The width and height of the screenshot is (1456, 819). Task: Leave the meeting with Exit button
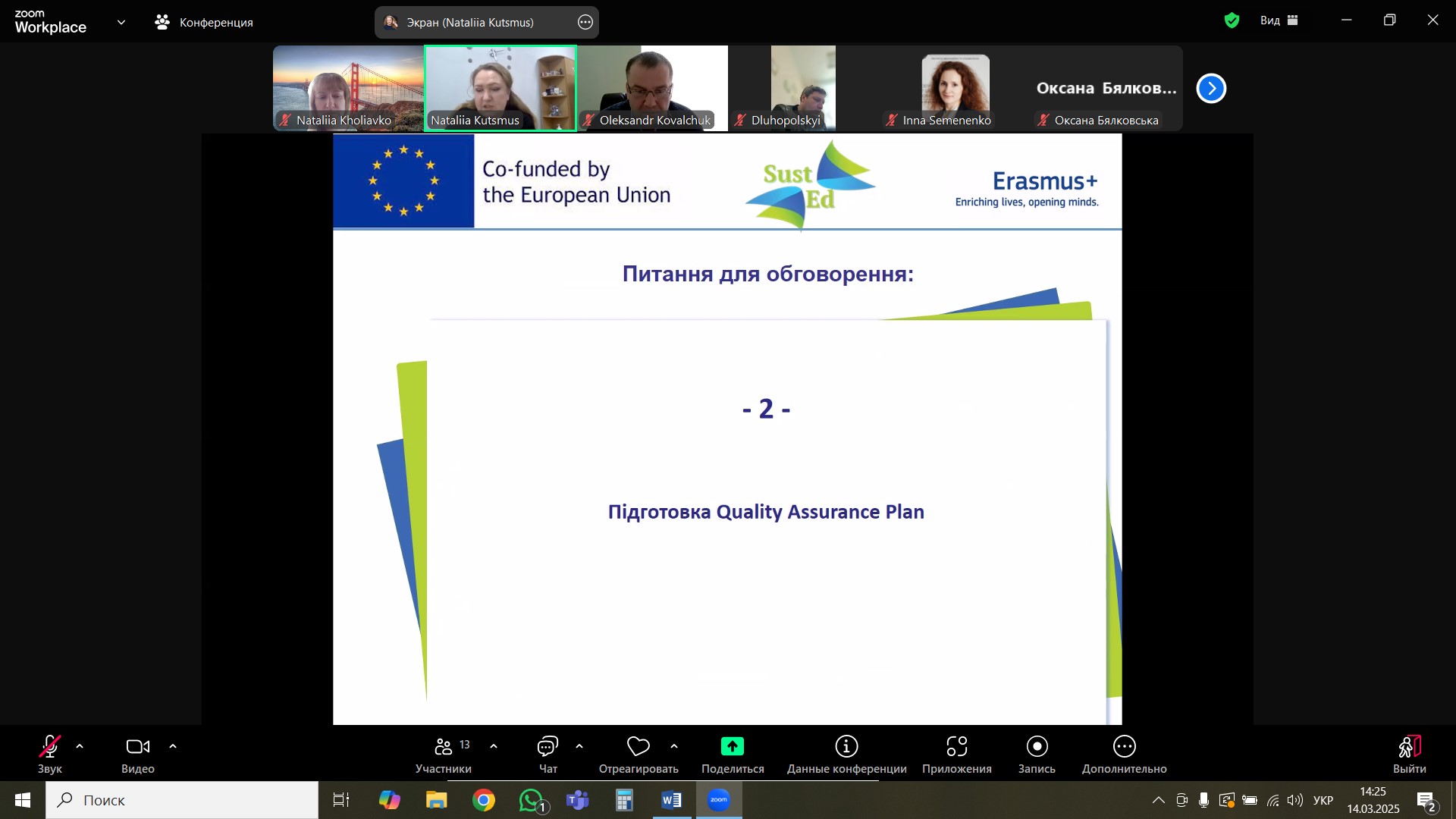click(x=1409, y=747)
